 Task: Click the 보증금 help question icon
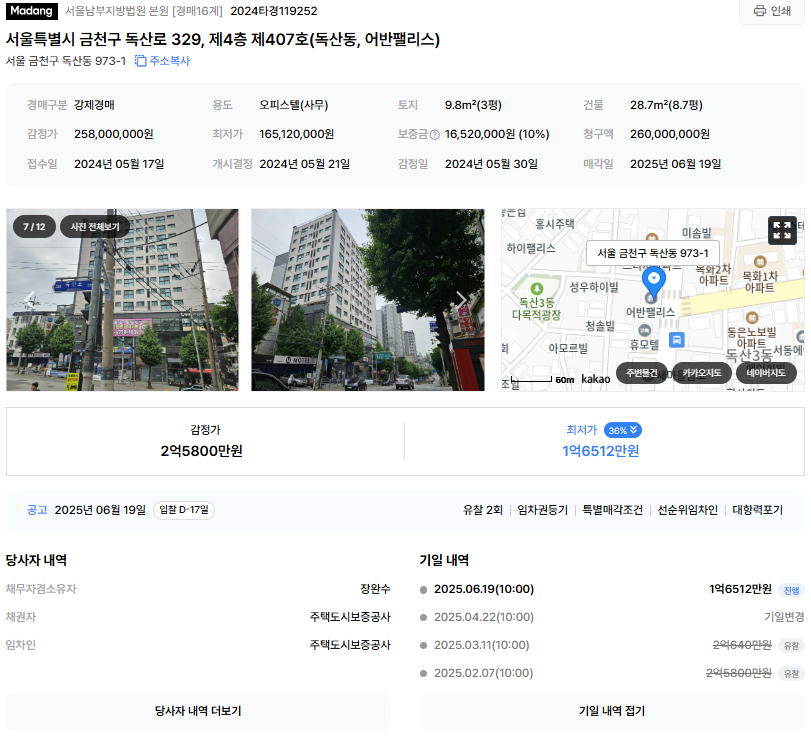(434, 135)
